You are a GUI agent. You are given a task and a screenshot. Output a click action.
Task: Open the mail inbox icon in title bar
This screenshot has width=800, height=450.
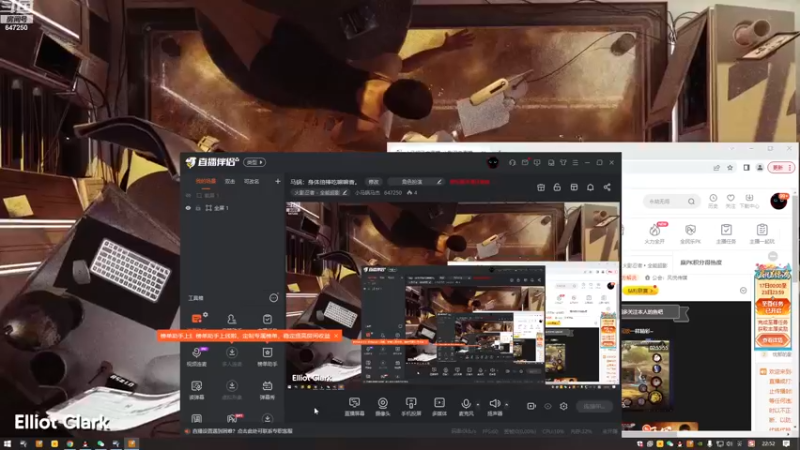coord(524,162)
